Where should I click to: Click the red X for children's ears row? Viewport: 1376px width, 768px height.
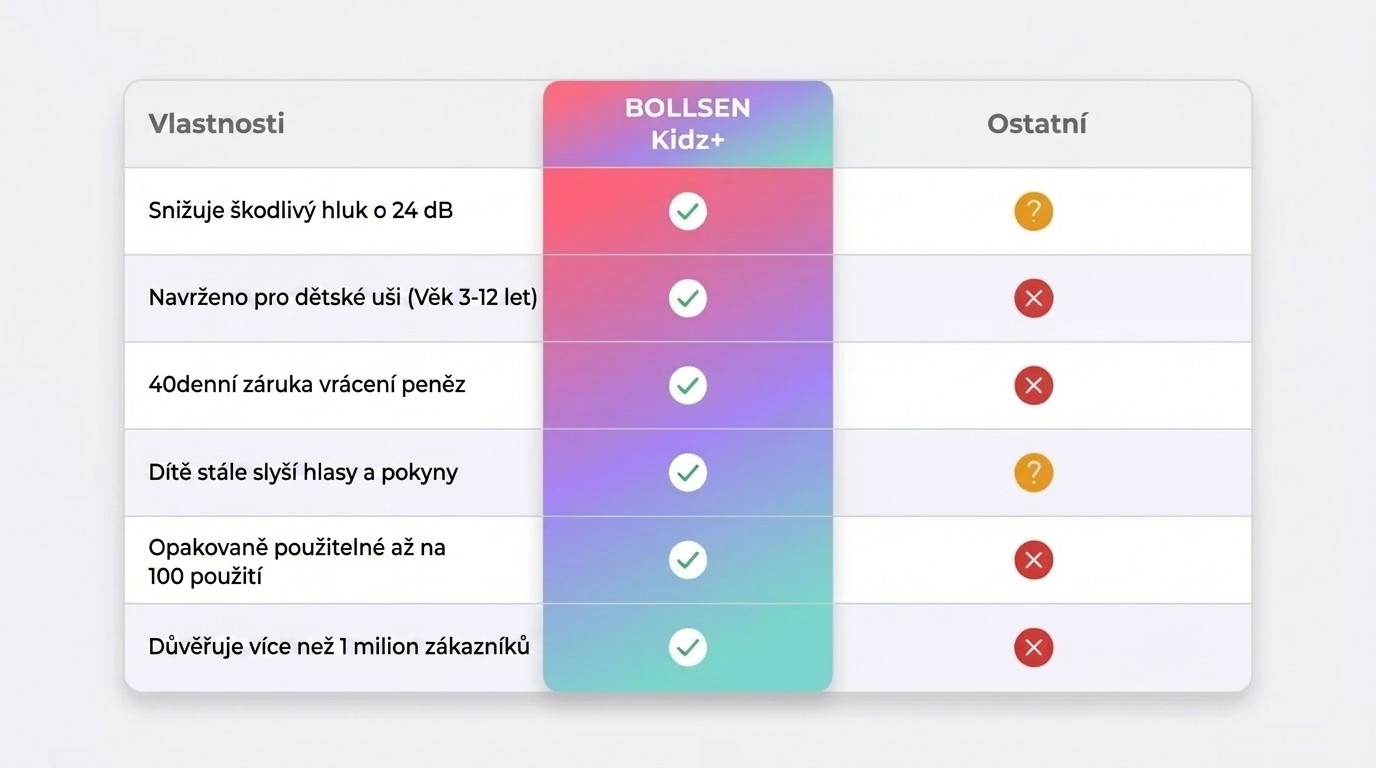tap(1033, 298)
